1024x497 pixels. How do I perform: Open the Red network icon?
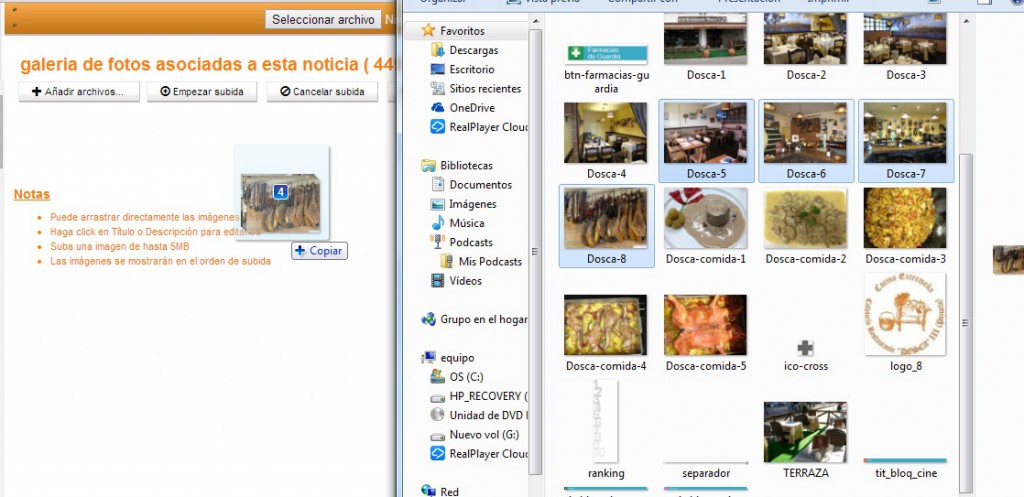pyautogui.click(x=428, y=490)
